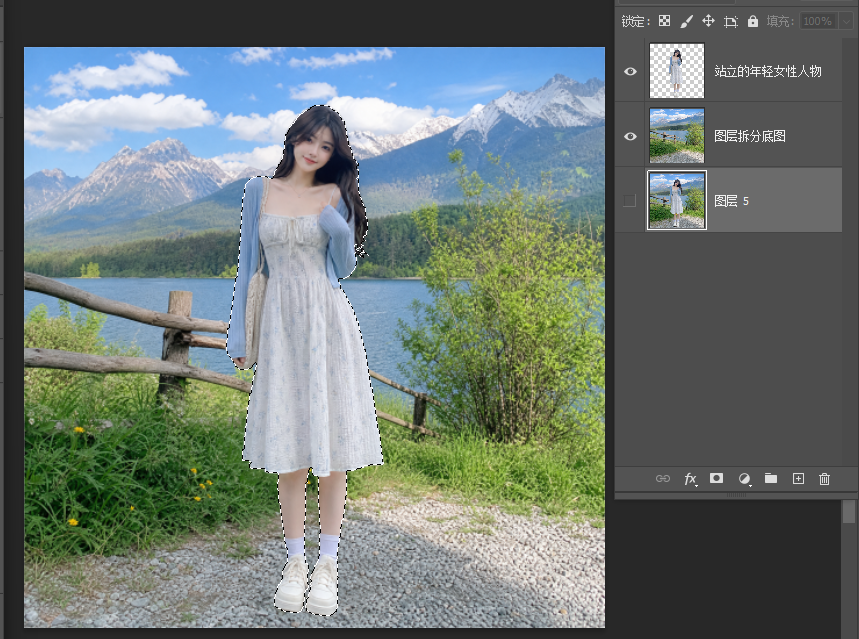
Task: Select thumbnail of 图层 5 layer
Action: click(x=677, y=200)
